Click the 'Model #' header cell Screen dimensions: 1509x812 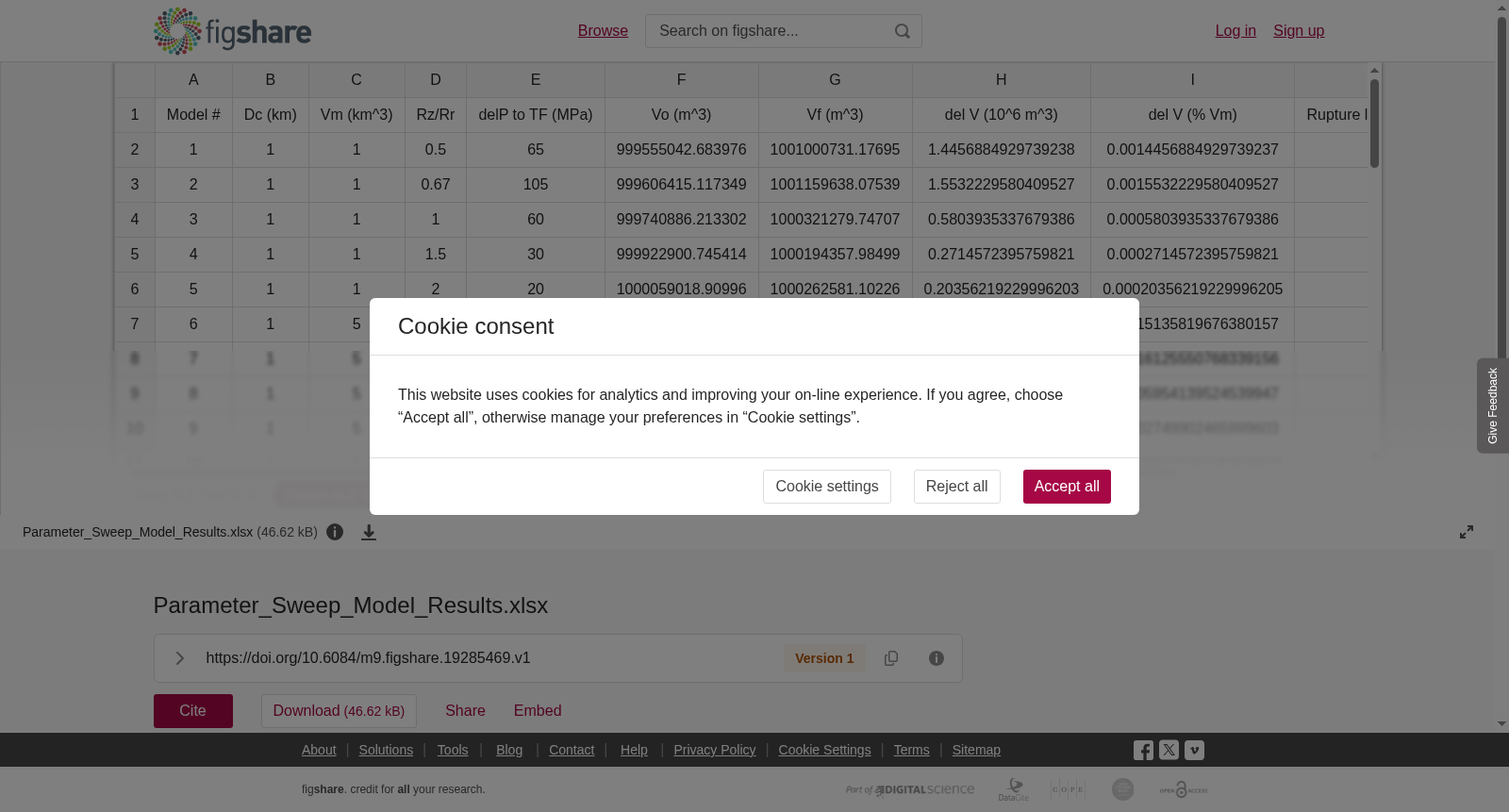tap(193, 115)
